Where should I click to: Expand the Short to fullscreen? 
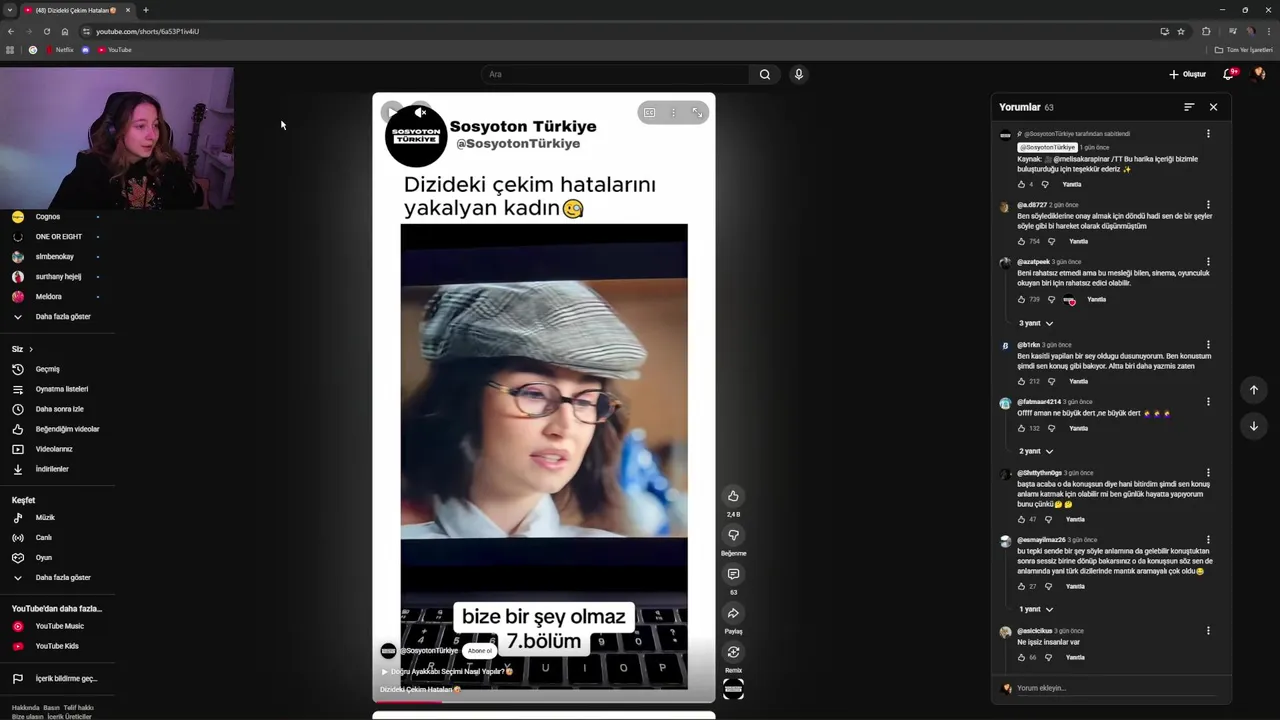pos(697,113)
